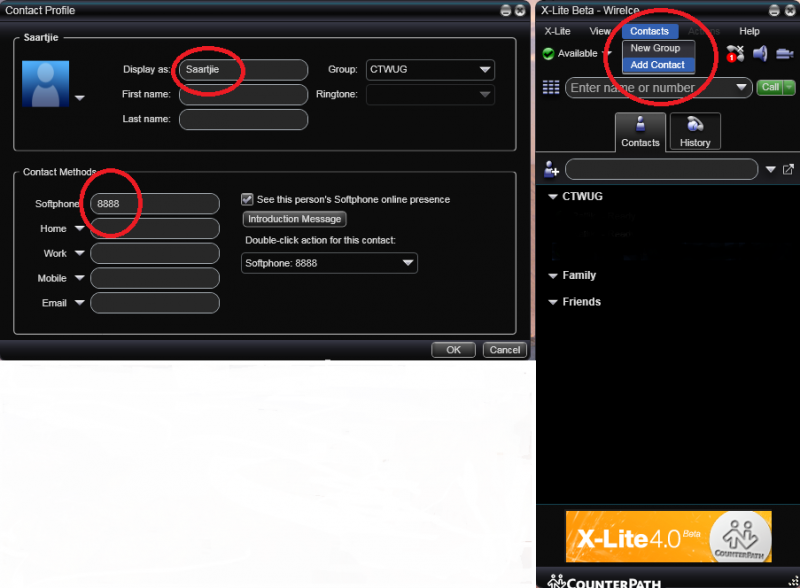Viewport: 800px width, 588px height.
Task: Open the Group dropdown showing CTWUG
Action: pyautogui.click(x=430, y=70)
